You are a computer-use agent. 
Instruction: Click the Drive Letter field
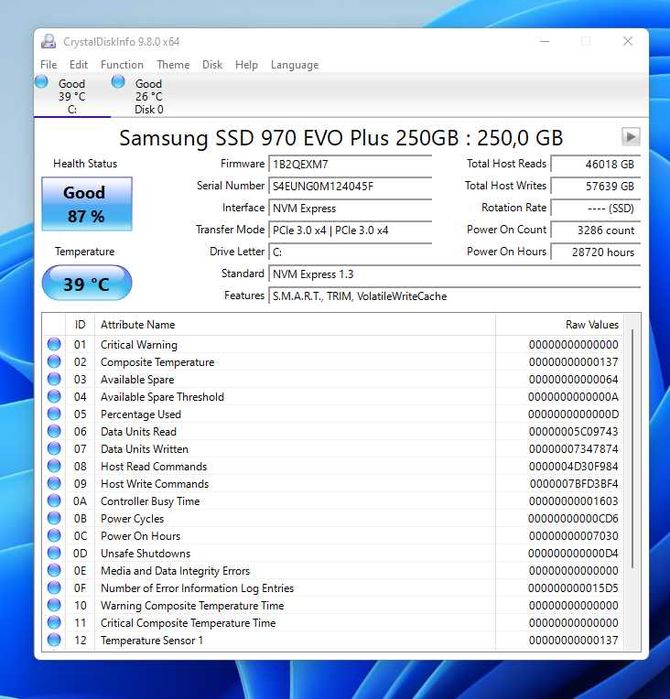click(350, 252)
